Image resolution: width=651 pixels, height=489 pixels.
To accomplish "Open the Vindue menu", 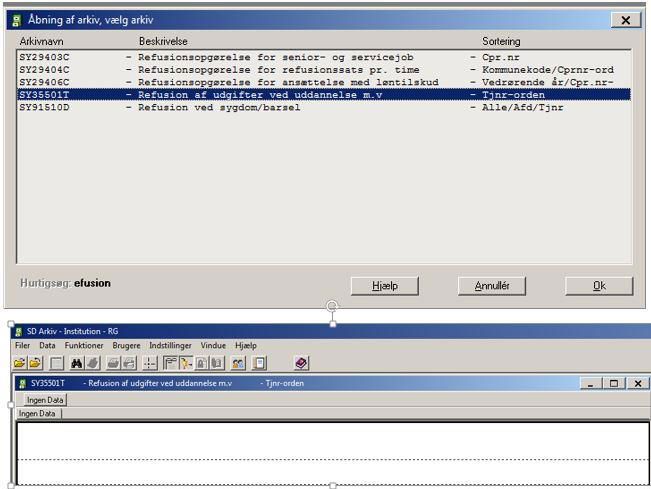I will 213,345.
